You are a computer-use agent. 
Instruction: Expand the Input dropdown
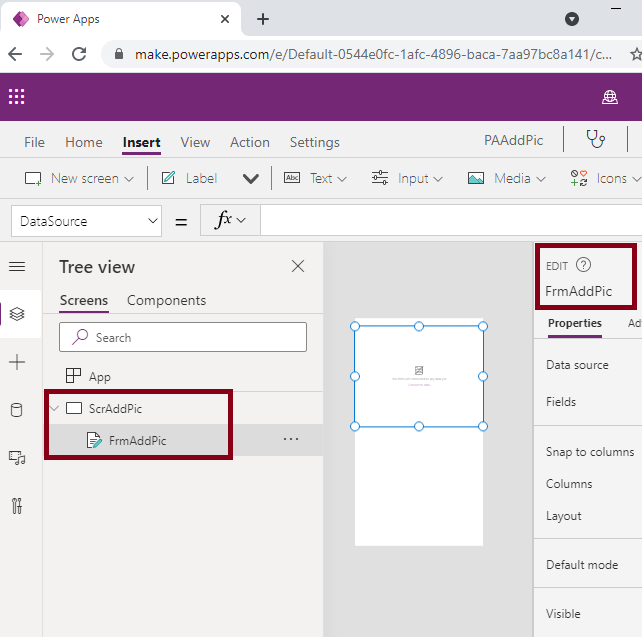tap(438, 179)
